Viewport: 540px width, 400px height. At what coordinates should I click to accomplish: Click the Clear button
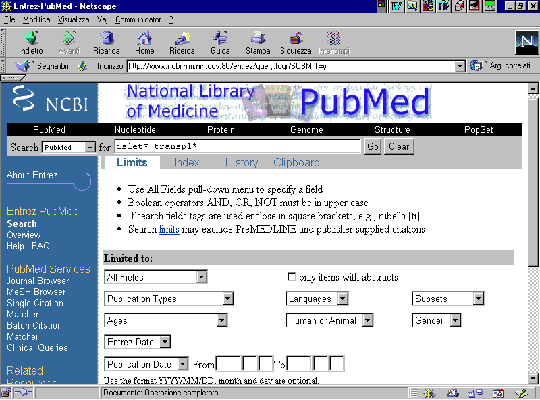click(399, 146)
